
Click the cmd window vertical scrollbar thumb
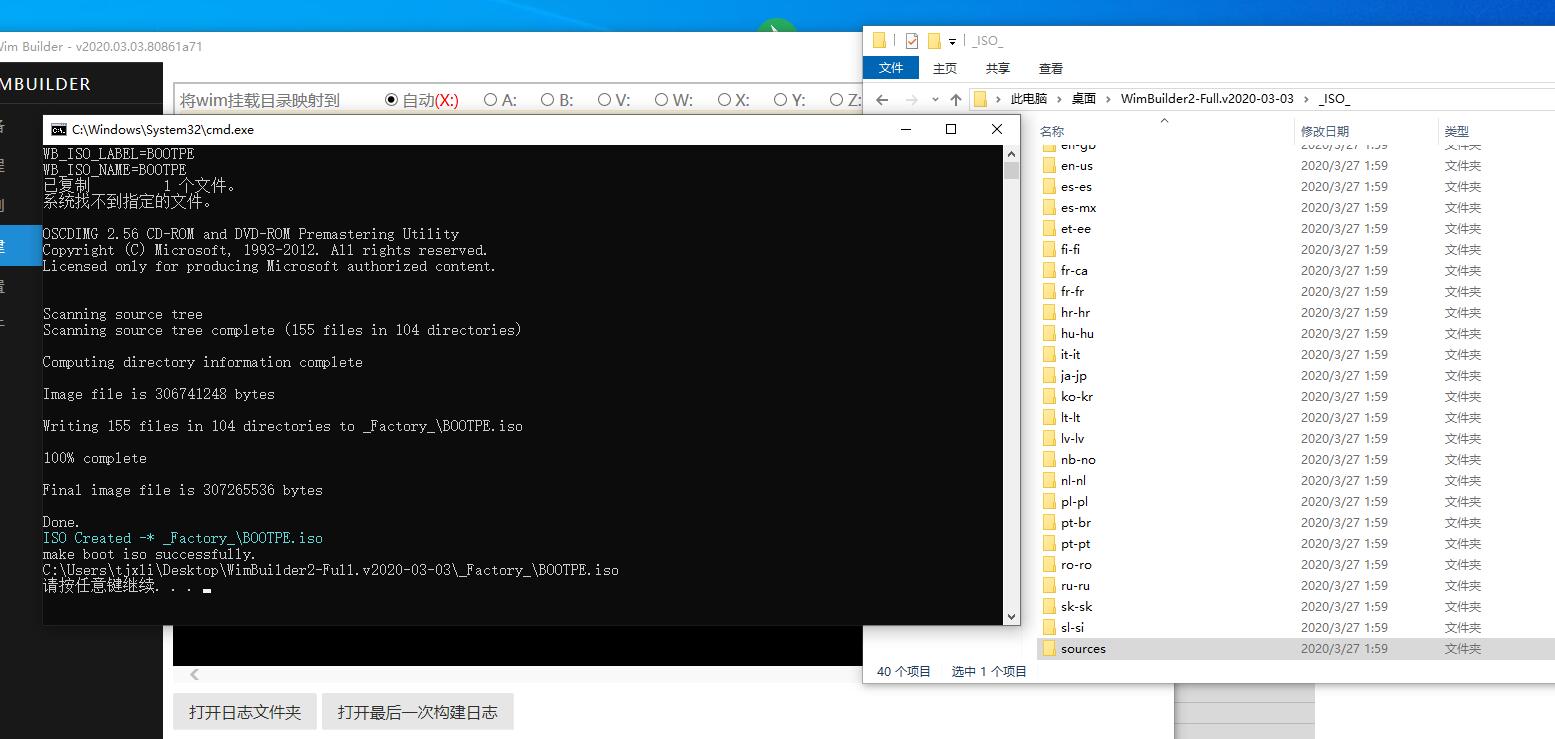pos(1011,171)
